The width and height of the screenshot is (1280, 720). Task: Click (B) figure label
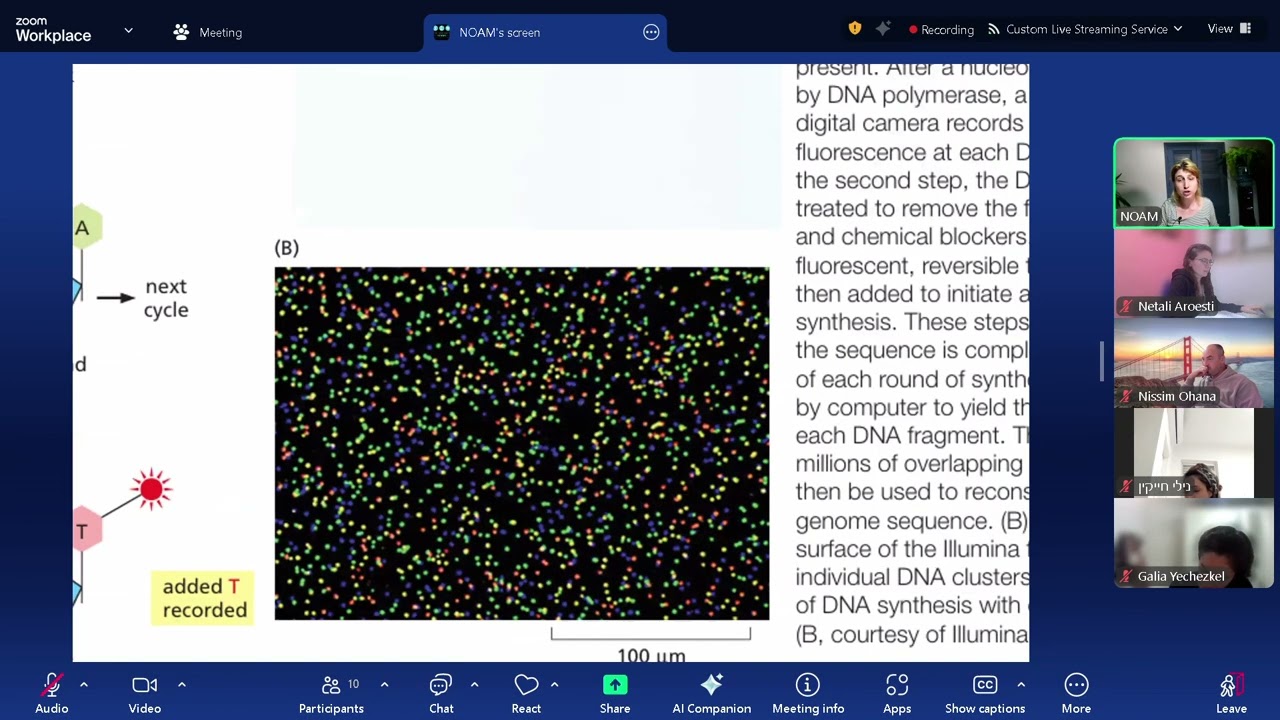286,248
